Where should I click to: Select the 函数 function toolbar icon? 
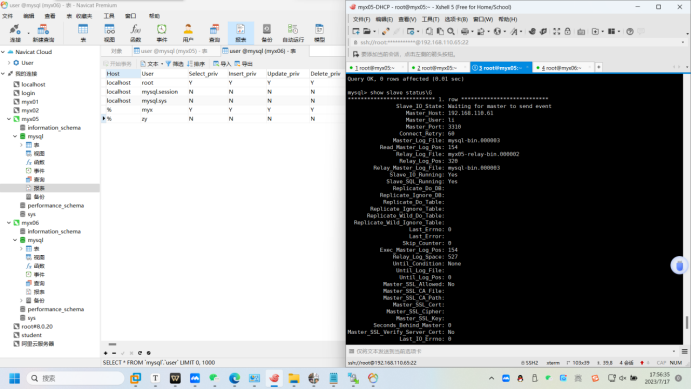coord(135,33)
